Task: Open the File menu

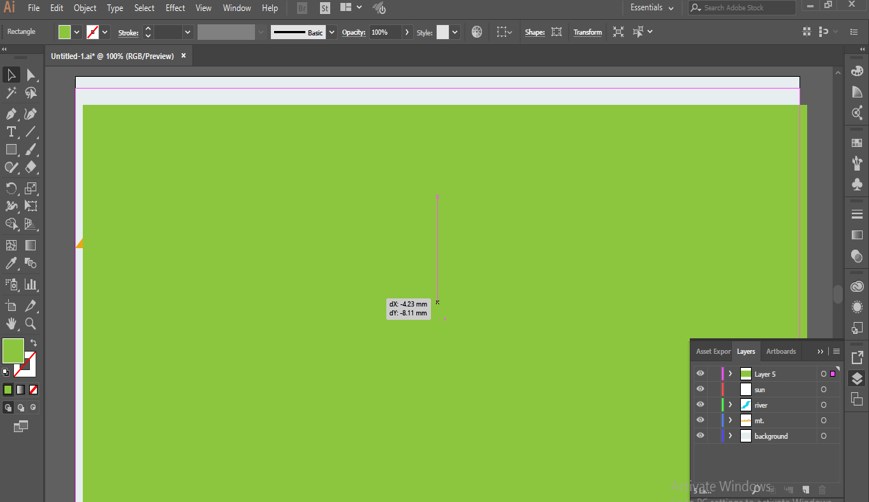Action: coord(33,8)
